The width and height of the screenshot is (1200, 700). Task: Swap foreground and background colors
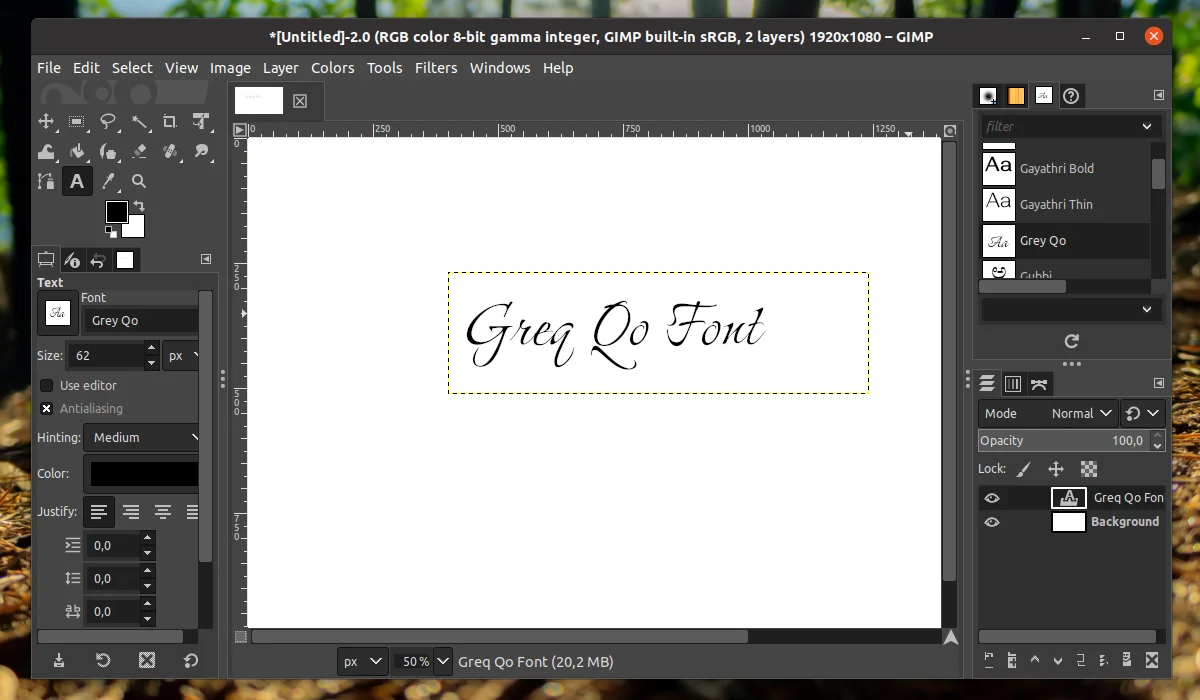139,206
